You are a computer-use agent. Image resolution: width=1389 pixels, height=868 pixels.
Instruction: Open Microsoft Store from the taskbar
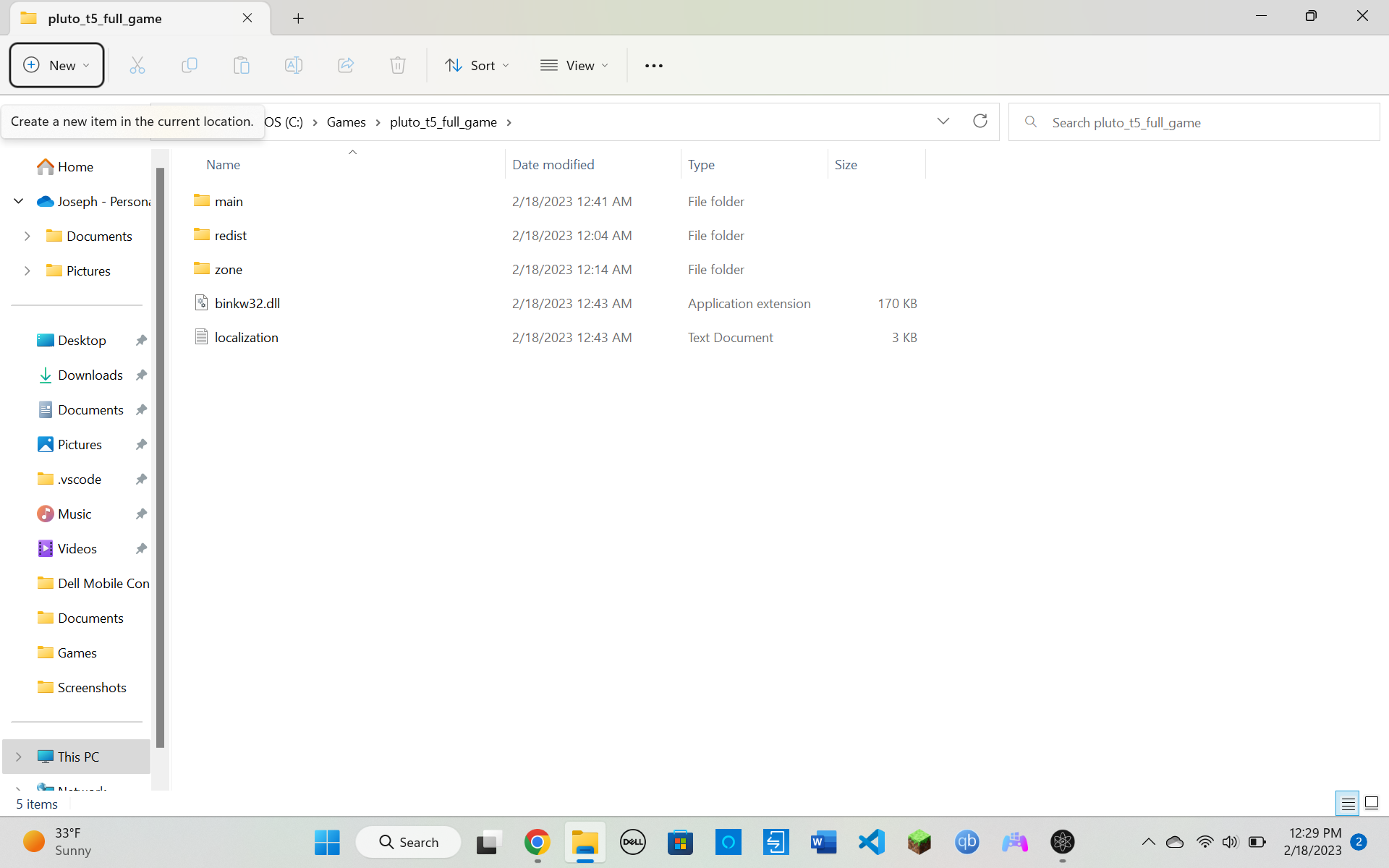tap(681, 842)
